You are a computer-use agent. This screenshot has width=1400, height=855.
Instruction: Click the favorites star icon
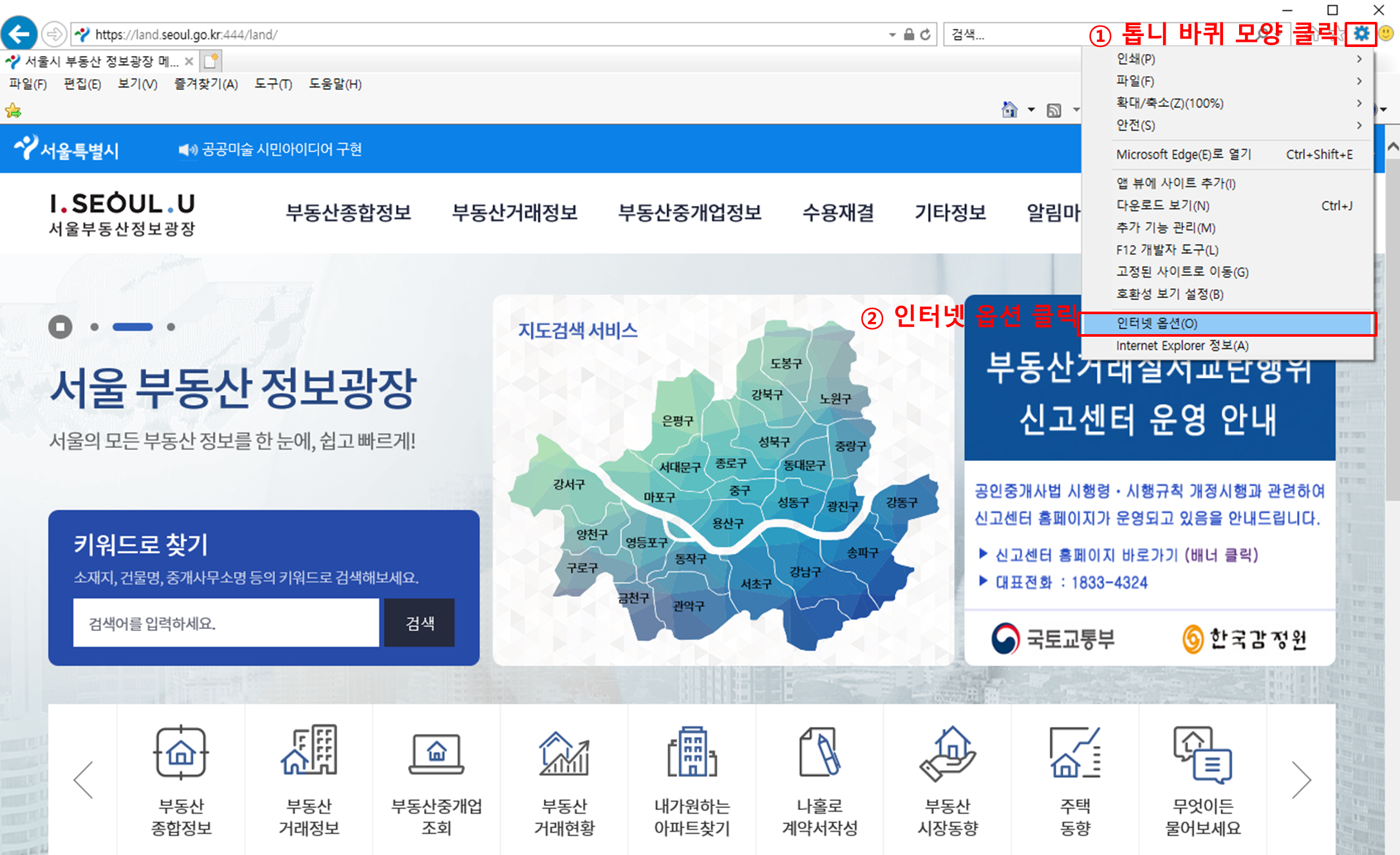click(13, 109)
